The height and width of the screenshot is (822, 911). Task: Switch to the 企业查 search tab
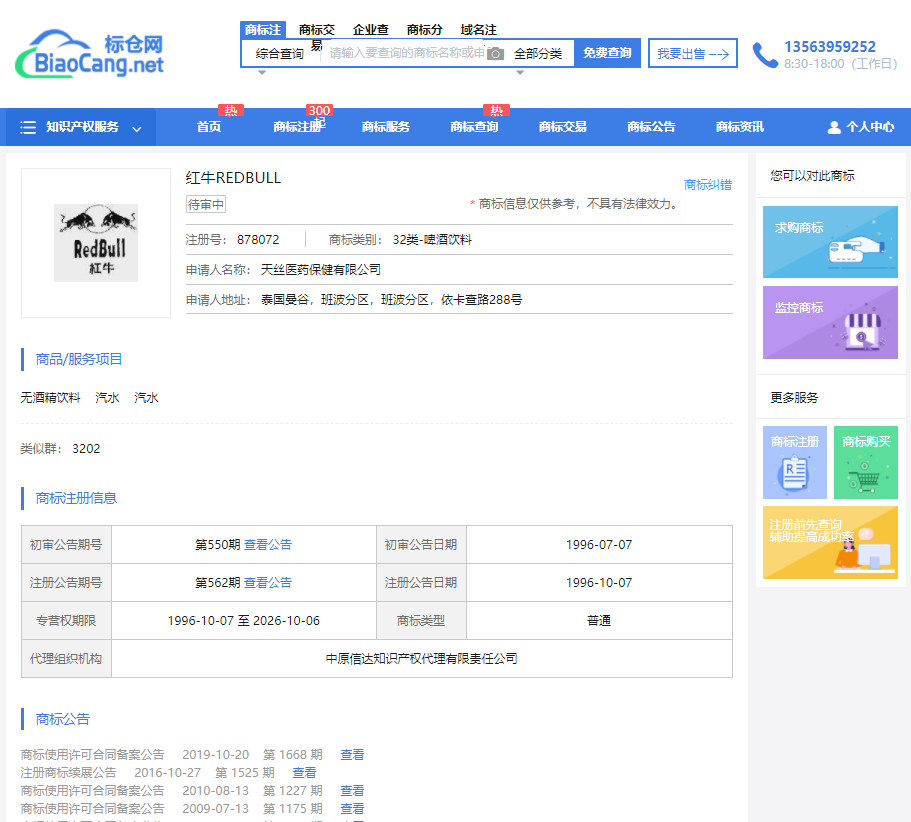[x=371, y=30]
